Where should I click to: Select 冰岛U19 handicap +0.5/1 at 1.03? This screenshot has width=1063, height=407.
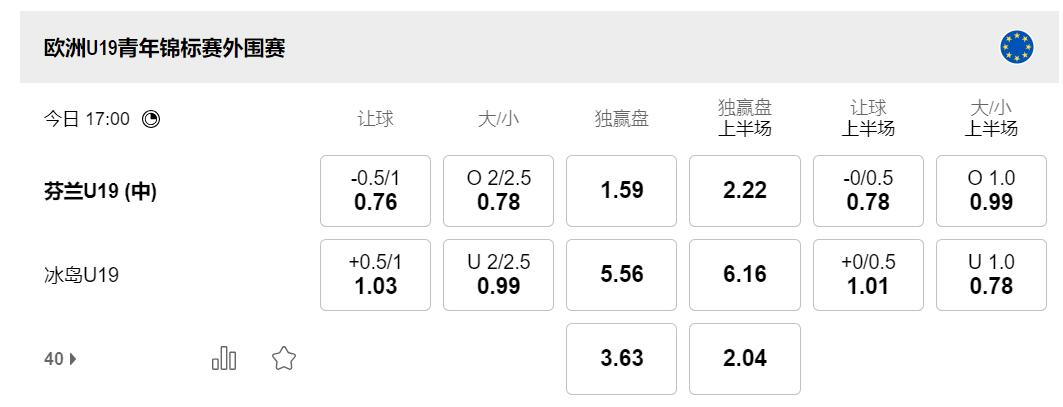coord(375,275)
